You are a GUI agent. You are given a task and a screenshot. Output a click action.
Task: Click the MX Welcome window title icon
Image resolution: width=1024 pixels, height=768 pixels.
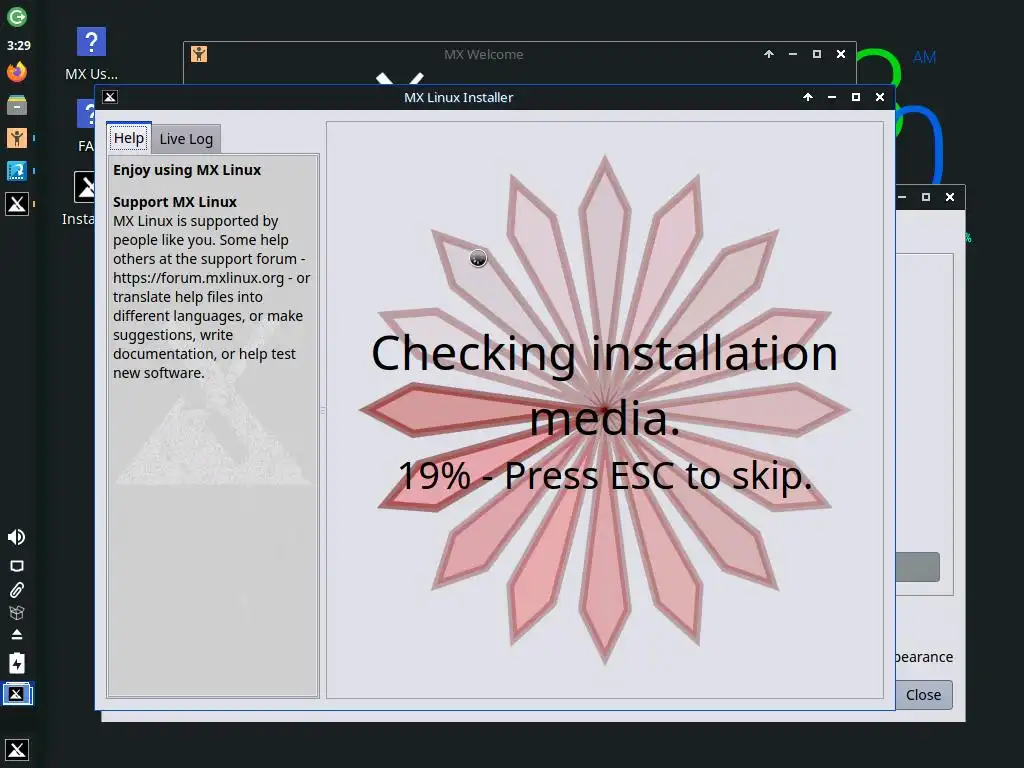coord(199,54)
